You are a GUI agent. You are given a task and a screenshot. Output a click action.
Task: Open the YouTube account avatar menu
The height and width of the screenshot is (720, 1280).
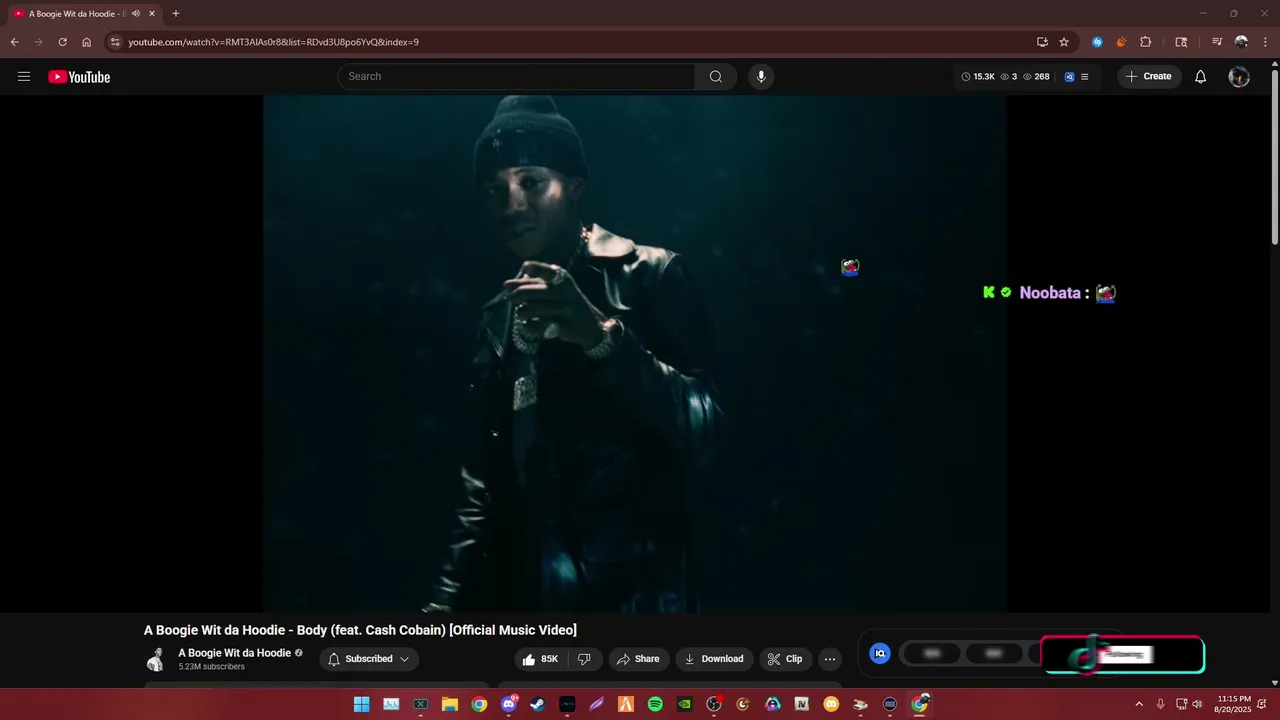click(1239, 77)
